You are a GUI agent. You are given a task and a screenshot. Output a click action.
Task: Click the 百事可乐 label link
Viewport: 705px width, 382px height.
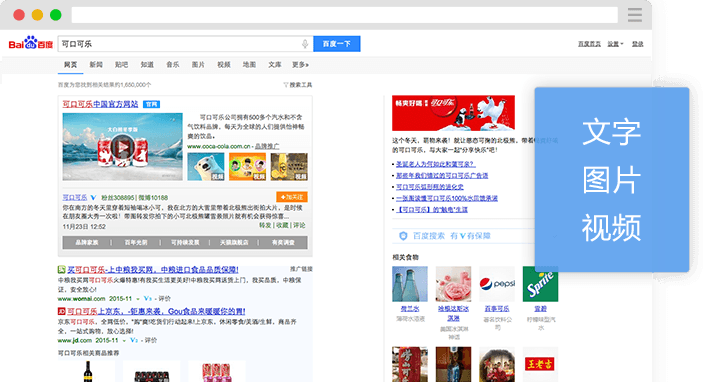(497, 309)
